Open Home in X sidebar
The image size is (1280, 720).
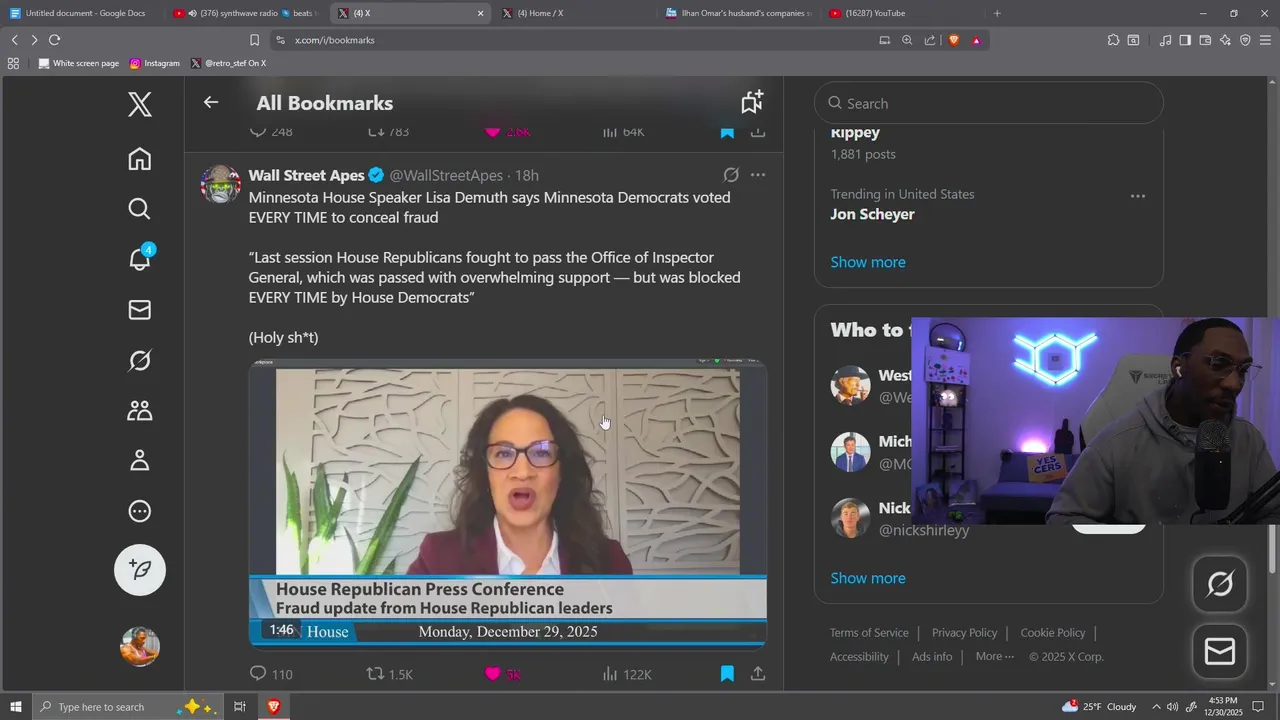tap(140, 159)
